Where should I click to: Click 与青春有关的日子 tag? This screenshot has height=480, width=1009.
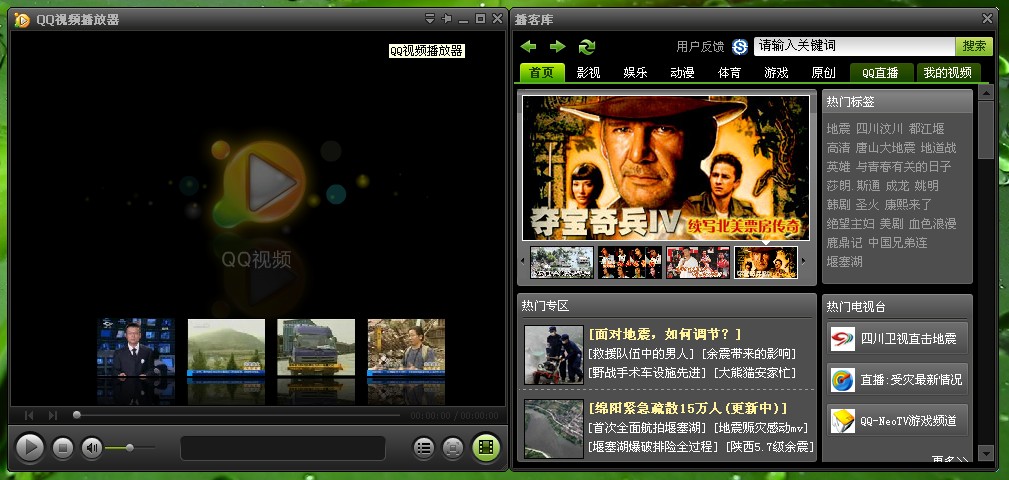point(903,167)
